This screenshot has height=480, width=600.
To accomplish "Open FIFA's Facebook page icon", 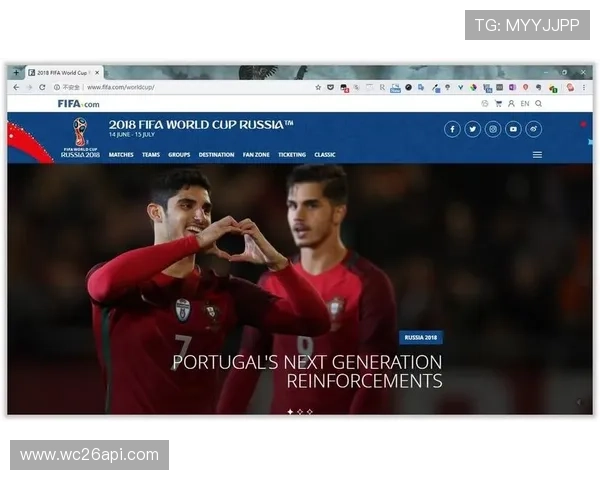I will pos(452,129).
